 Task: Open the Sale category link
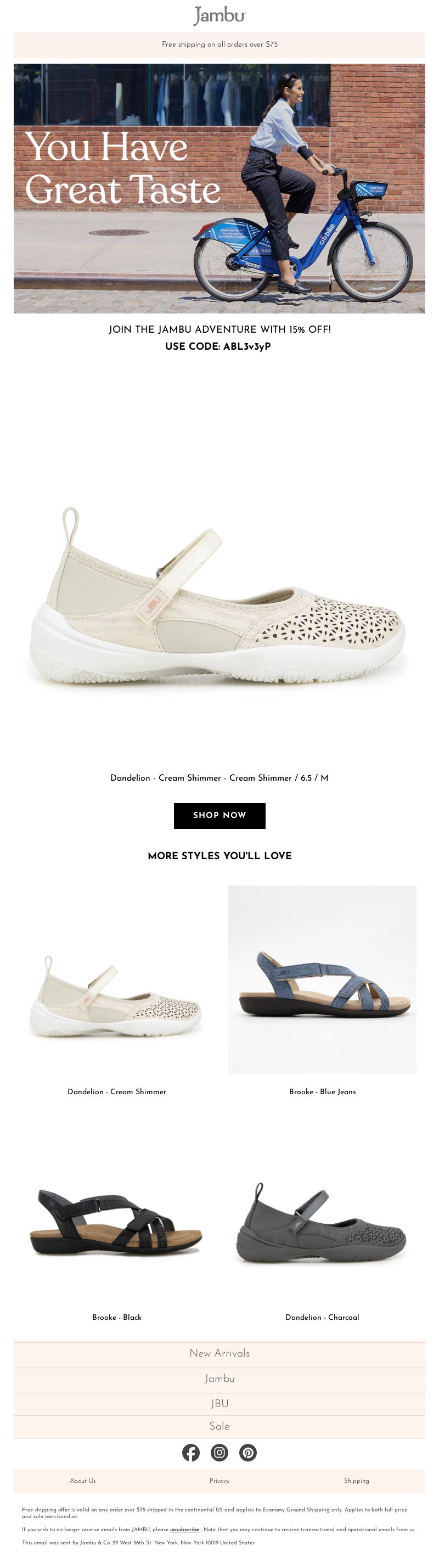point(219,1426)
